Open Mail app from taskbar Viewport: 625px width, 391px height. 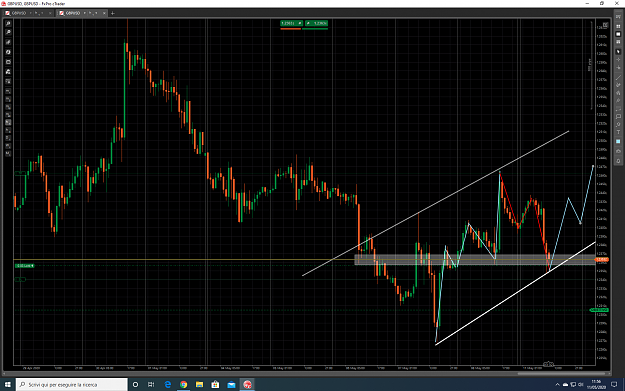point(231,385)
